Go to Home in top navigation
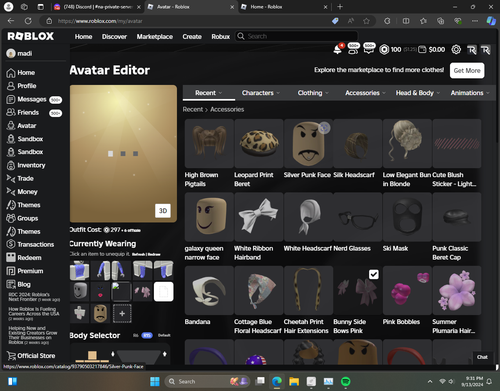500x391 pixels. click(83, 36)
